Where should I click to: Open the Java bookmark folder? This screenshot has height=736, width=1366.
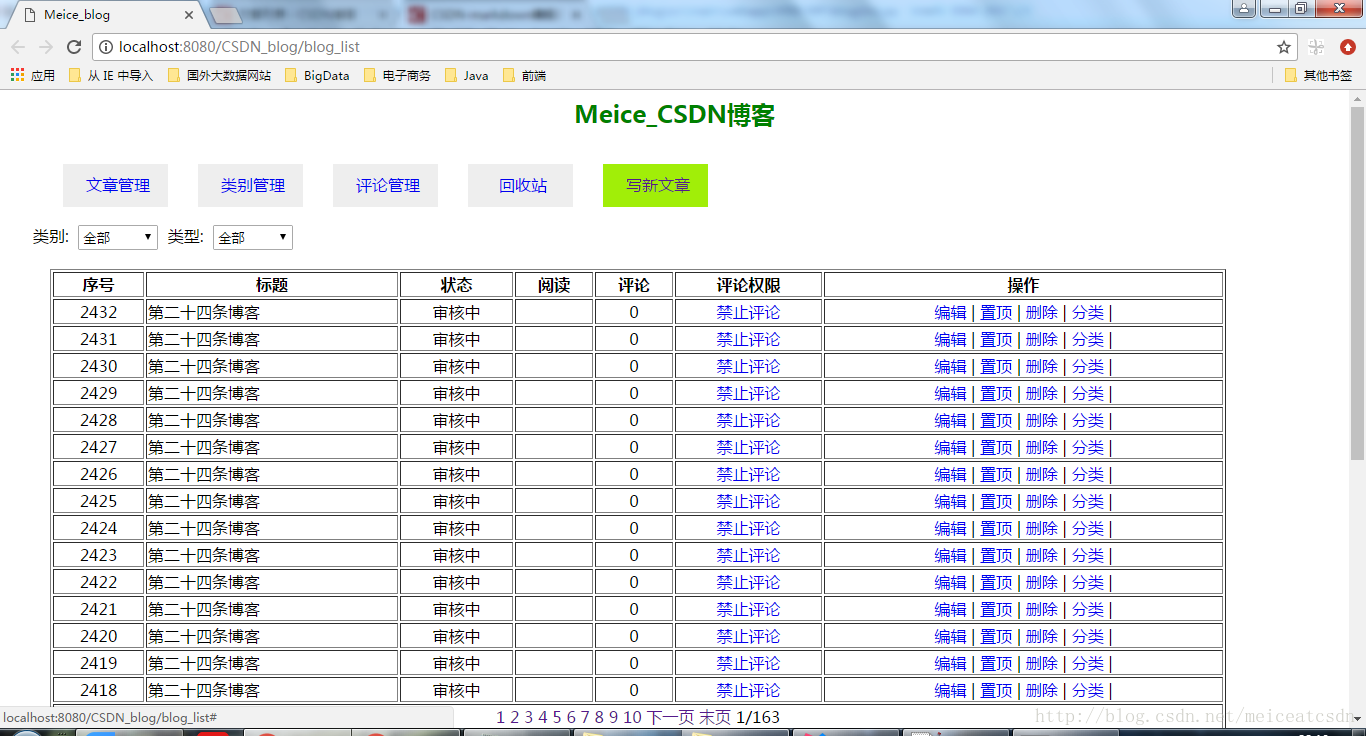tap(466, 75)
